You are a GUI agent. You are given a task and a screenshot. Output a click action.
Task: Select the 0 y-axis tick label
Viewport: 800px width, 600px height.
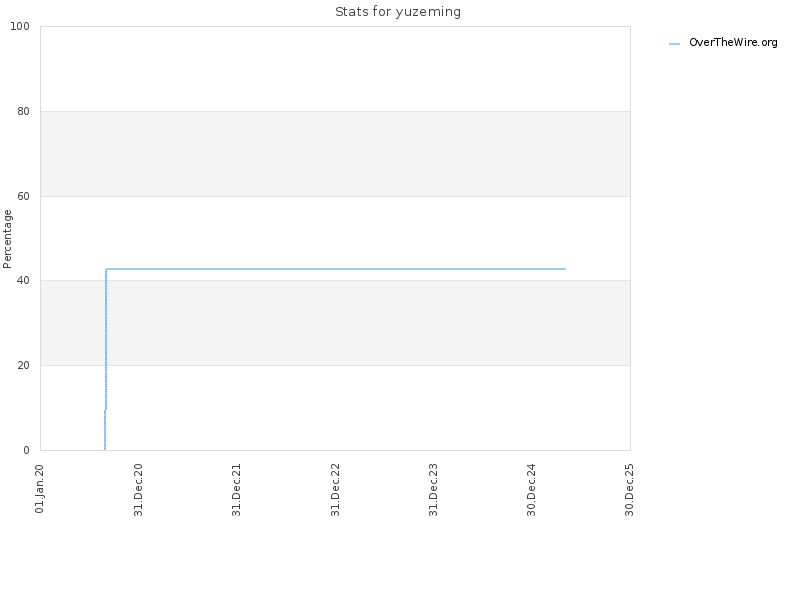[27, 450]
